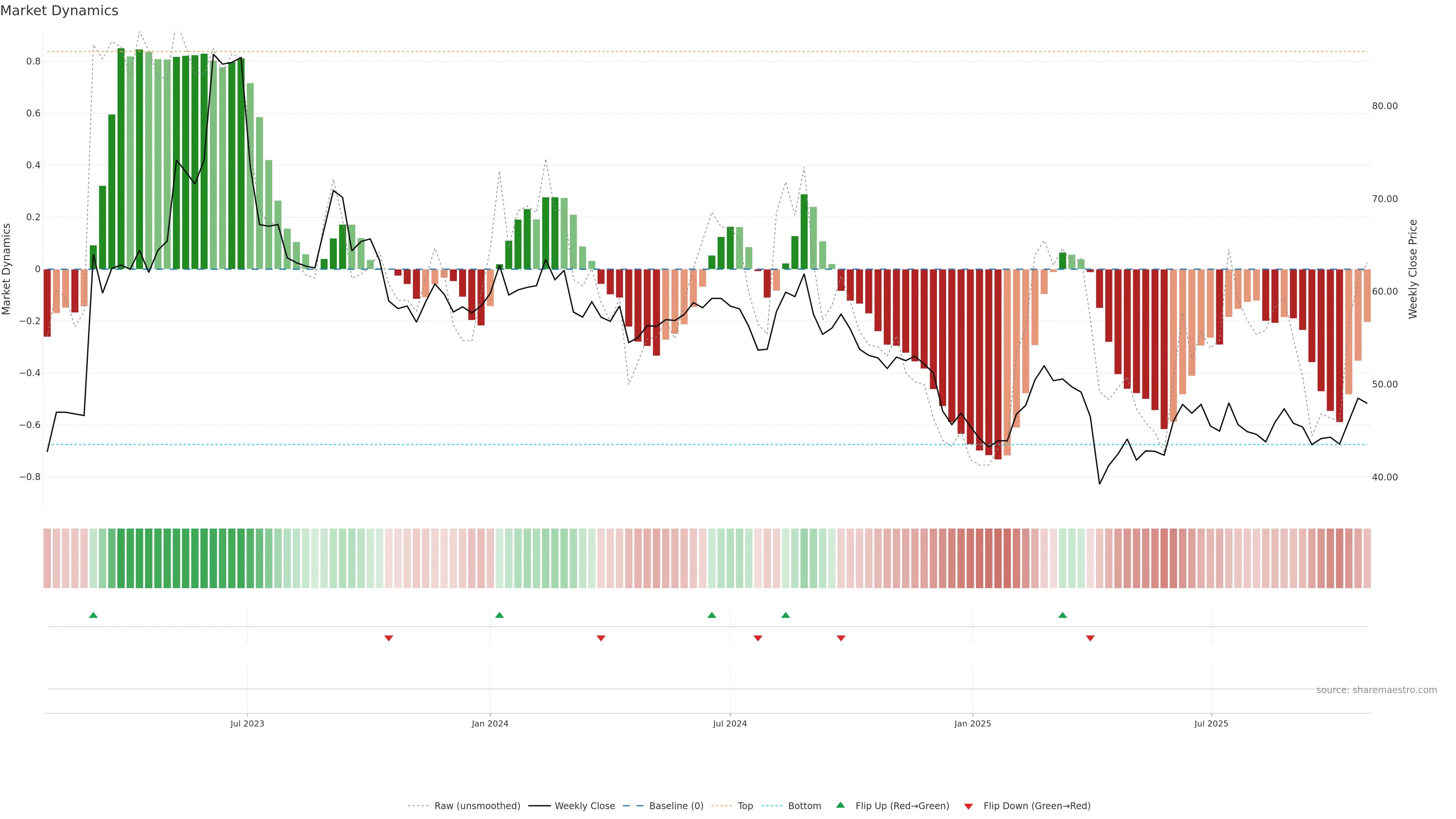This screenshot has width=1456, height=819.
Task: Click the last green flip-up marker in 2025
Action: pos(1062,615)
